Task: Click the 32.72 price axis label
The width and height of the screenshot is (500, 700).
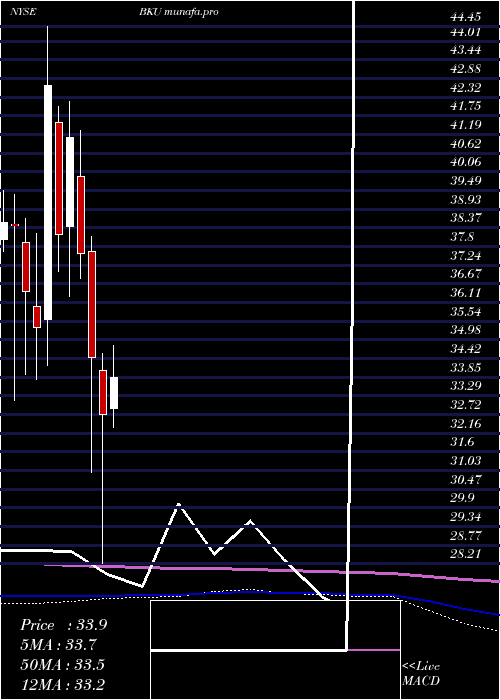Action: 466,404
